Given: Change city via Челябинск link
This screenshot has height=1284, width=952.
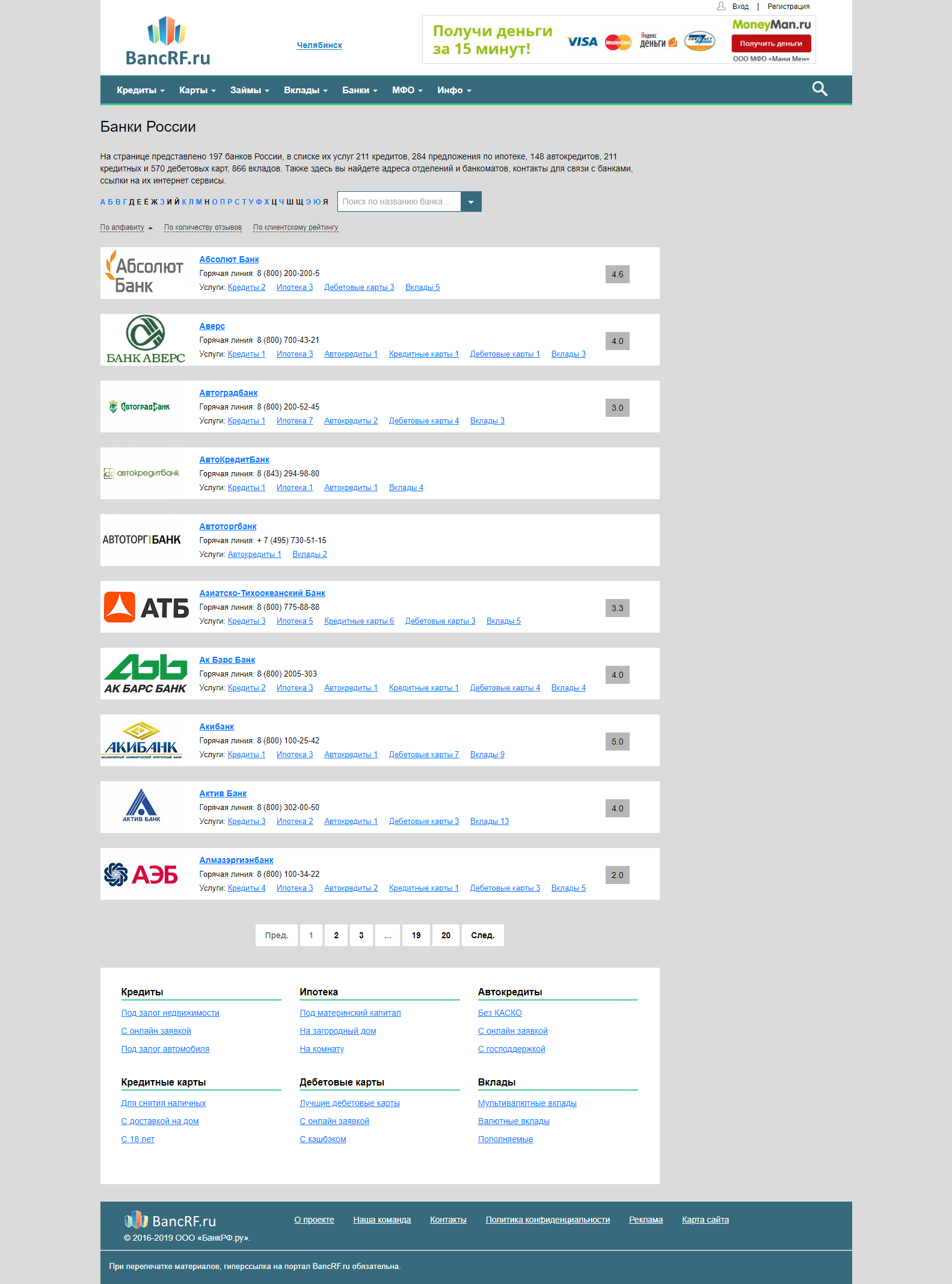Looking at the screenshot, I should coord(319,45).
